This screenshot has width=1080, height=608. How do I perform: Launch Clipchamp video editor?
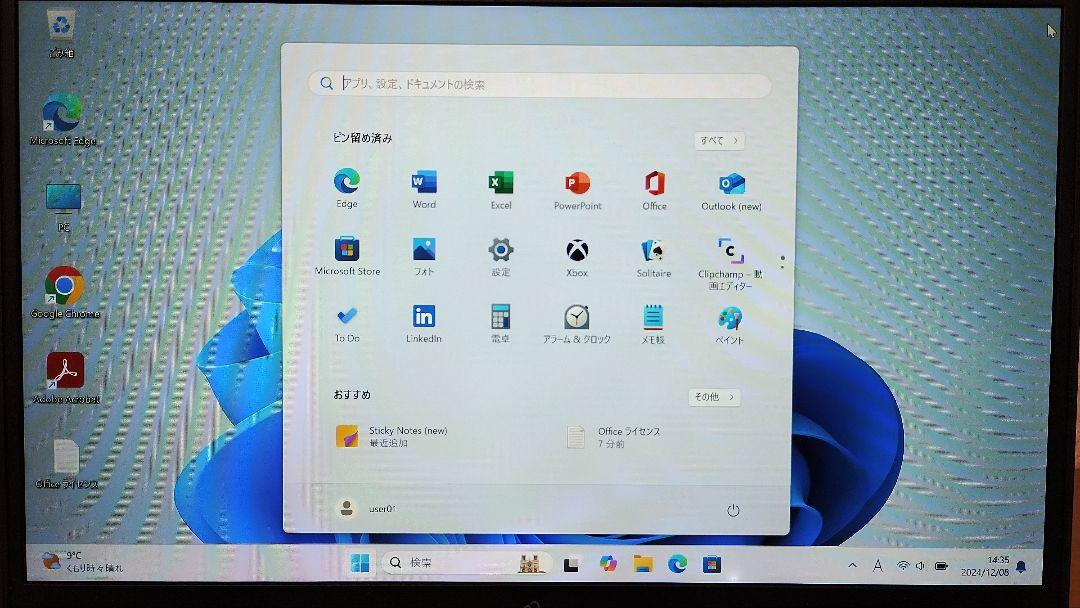click(730, 264)
